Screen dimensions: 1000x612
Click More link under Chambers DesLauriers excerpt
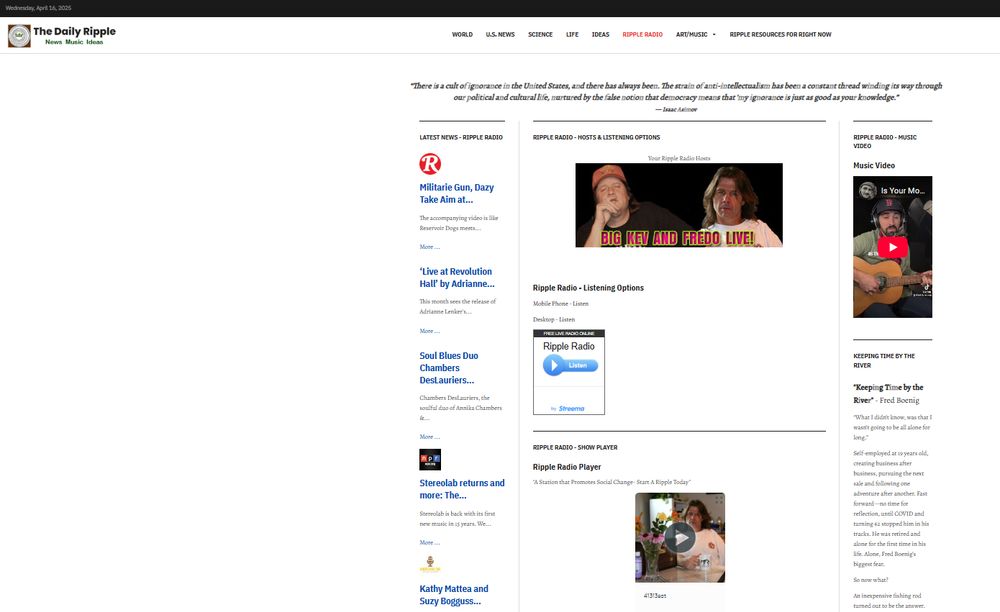429,437
